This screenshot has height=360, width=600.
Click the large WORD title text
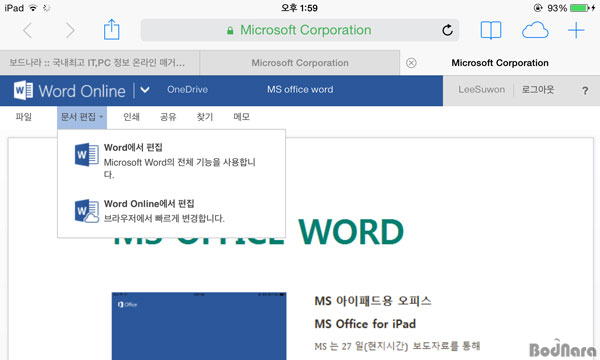tap(351, 232)
